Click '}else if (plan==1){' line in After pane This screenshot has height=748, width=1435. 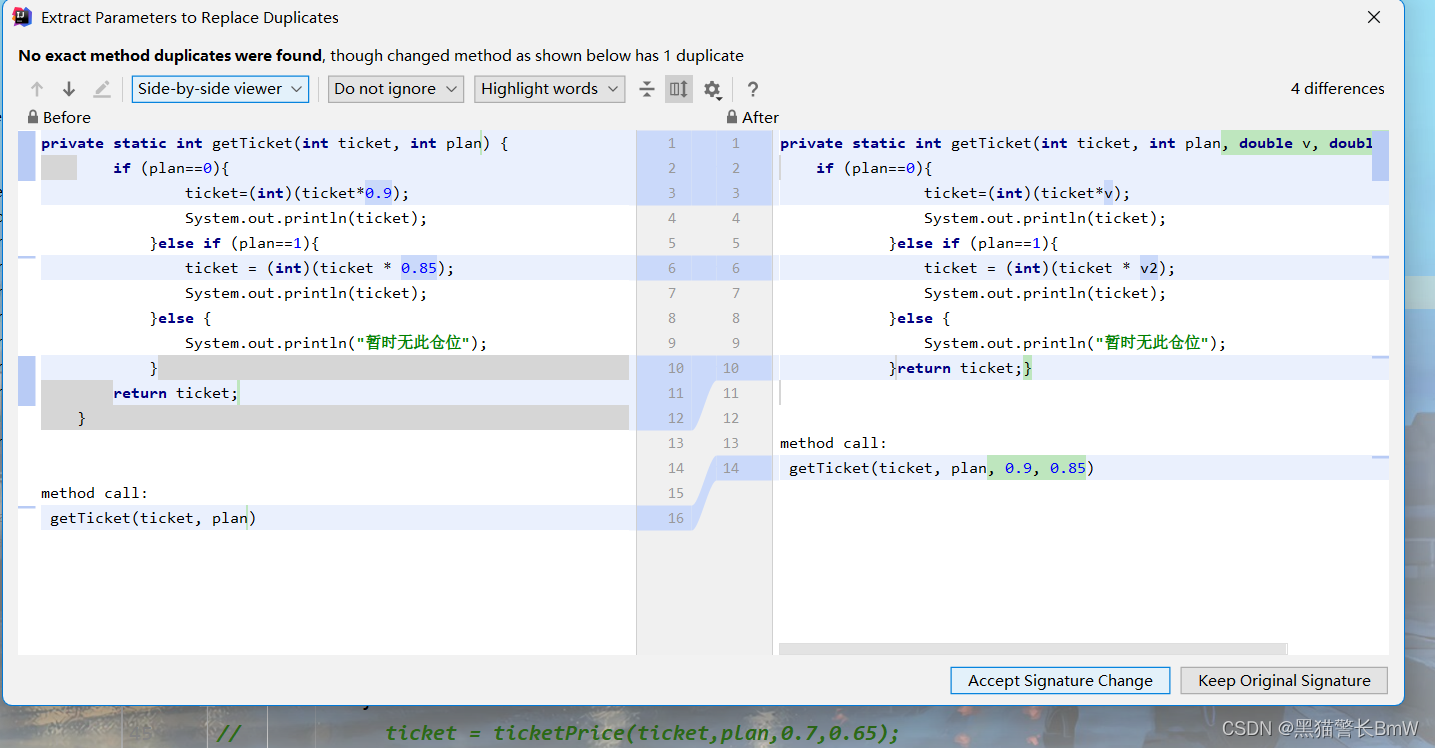coord(973,243)
